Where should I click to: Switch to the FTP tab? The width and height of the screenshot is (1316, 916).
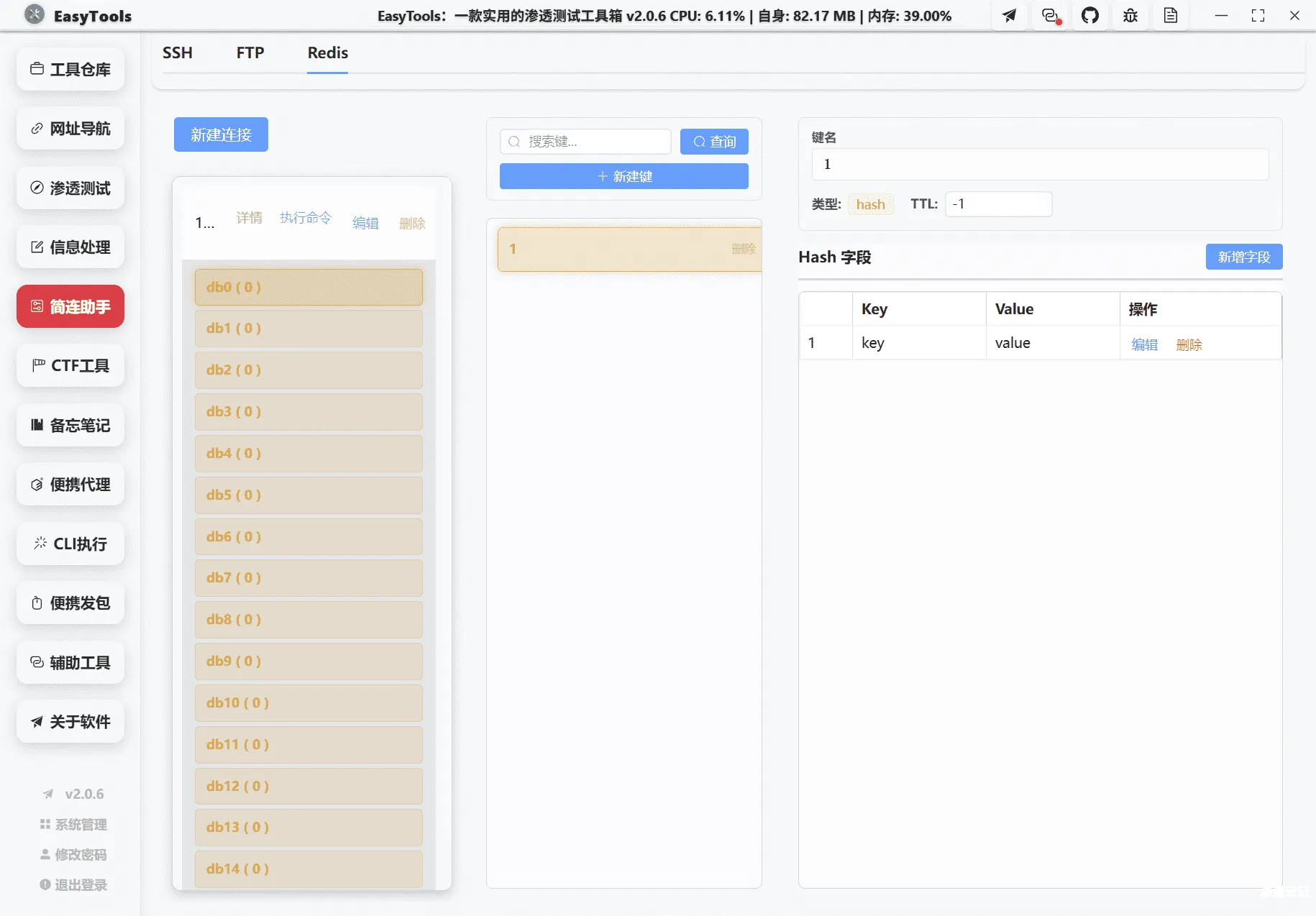click(250, 52)
